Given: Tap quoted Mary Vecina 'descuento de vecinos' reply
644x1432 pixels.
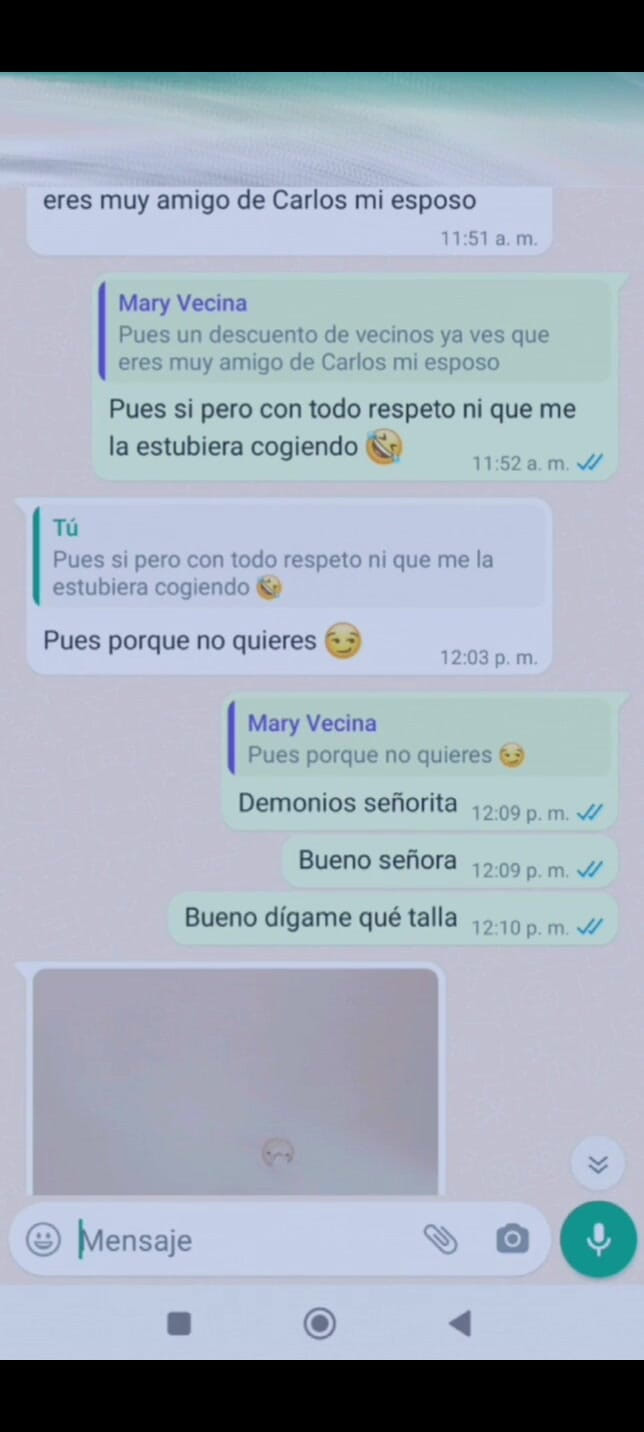Looking at the screenshot, I should pyautogui.click(x=354, y=331).
